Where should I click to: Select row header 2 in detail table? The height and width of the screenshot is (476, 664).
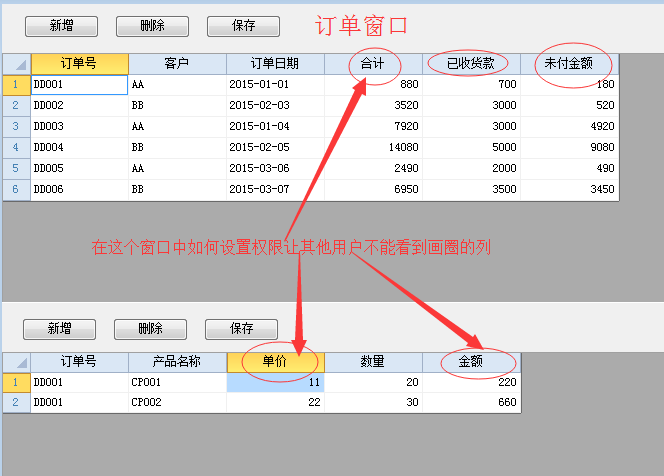click(x=17, y=402)
